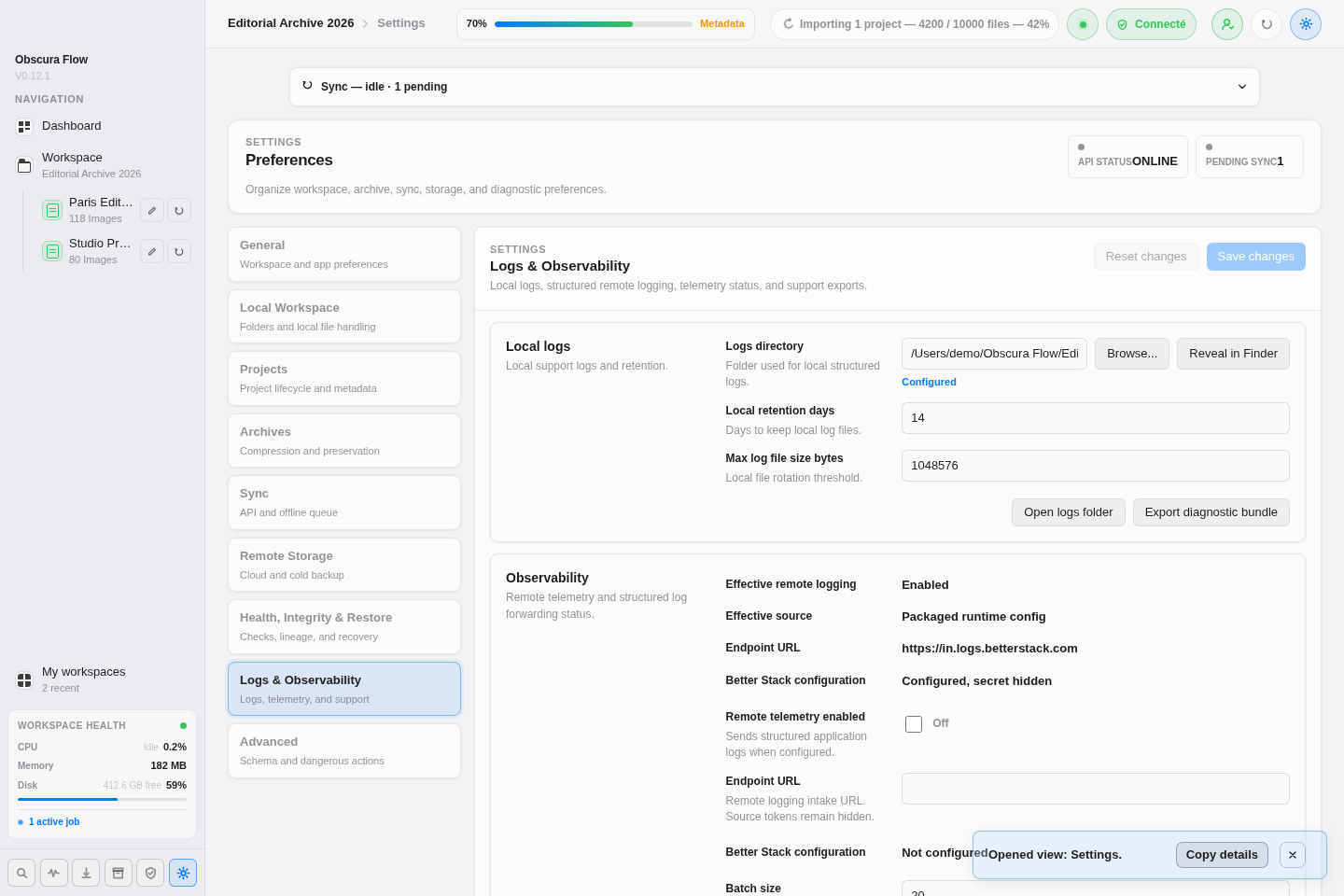Open the Advanced settings section
The image size is (1344, 896).
pyautogui.click(x=344, y=750)
